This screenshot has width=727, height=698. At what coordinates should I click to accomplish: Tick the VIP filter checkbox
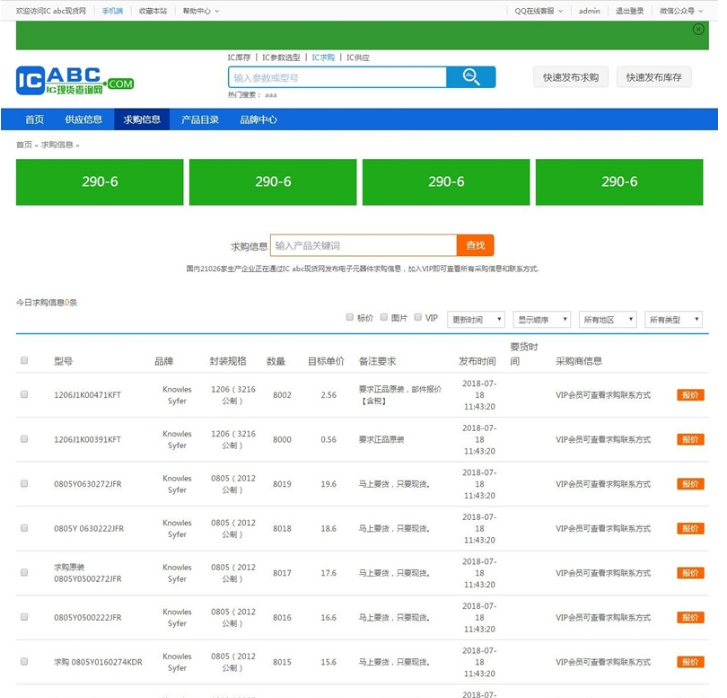418,317
